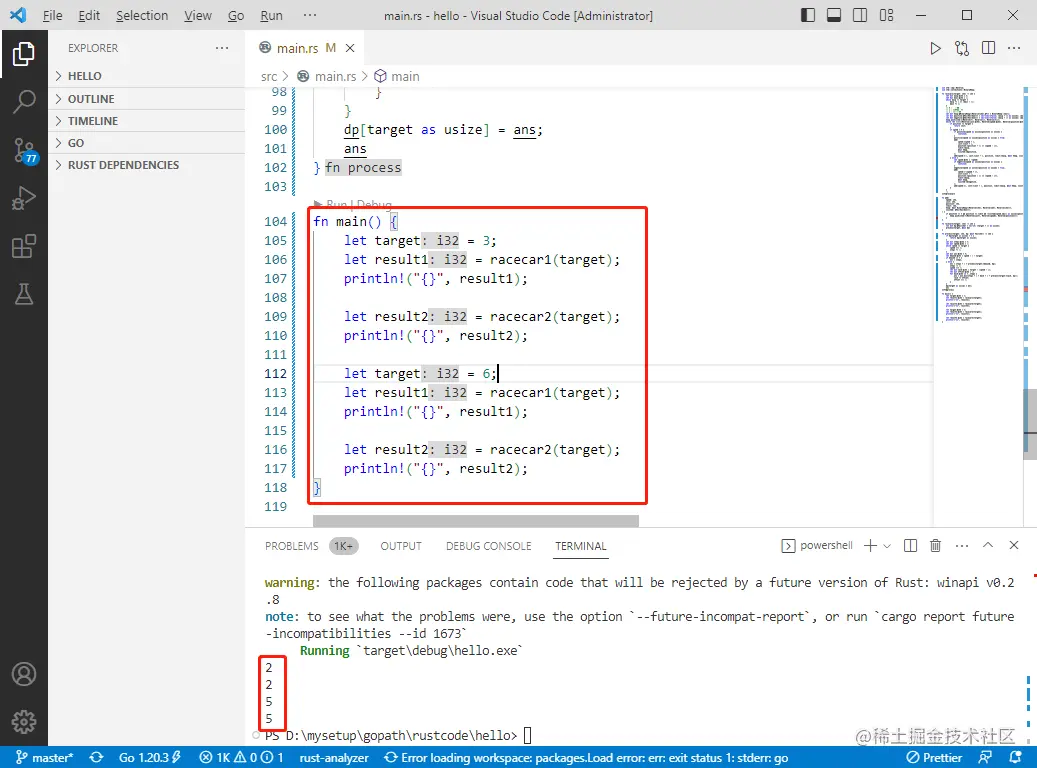Expand the GO section
1037x768 pixels.
147,143
